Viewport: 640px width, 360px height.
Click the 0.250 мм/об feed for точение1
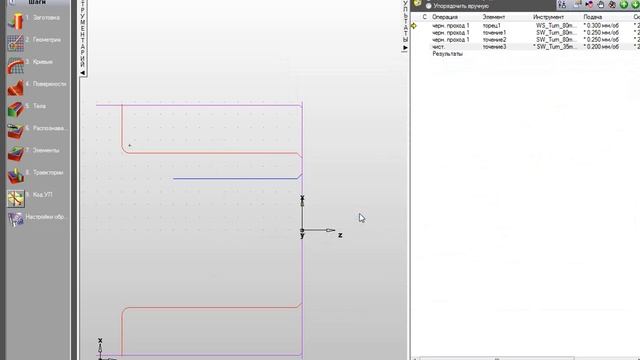pos(601,33)
